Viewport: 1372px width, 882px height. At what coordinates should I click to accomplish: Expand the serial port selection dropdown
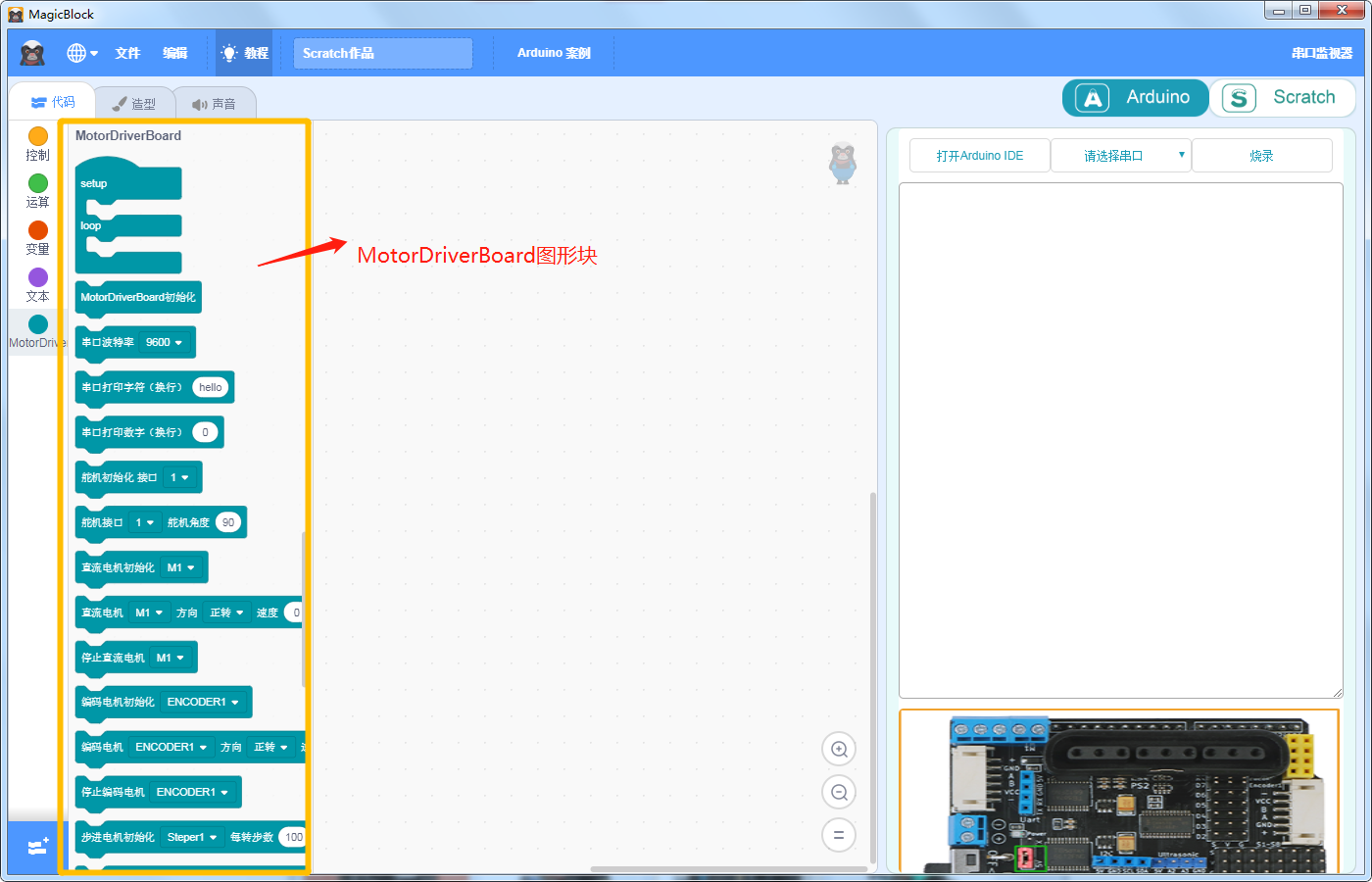tap(1121, 156)
